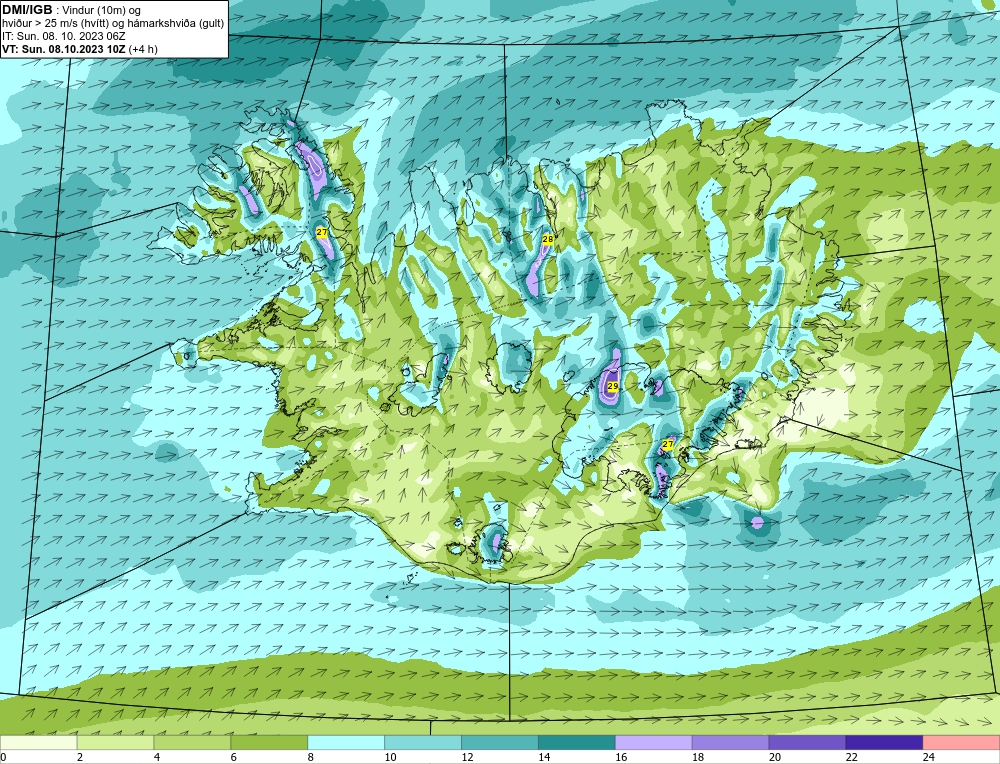Click the legend scale number 0

[x=3, y=757]
